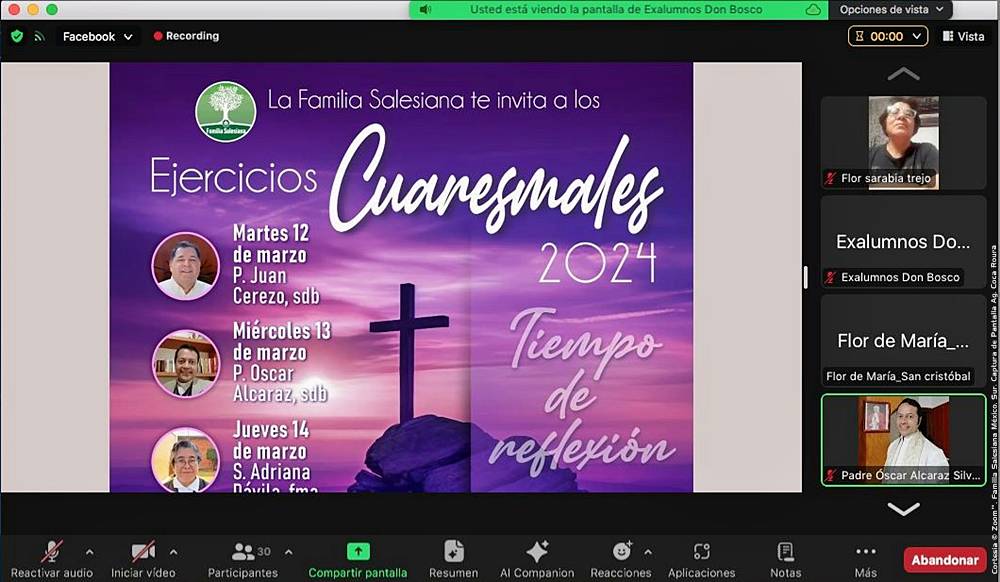Click the macOS yellow minimize button
The image size is (1000, 582).
[x=33, y=9]
